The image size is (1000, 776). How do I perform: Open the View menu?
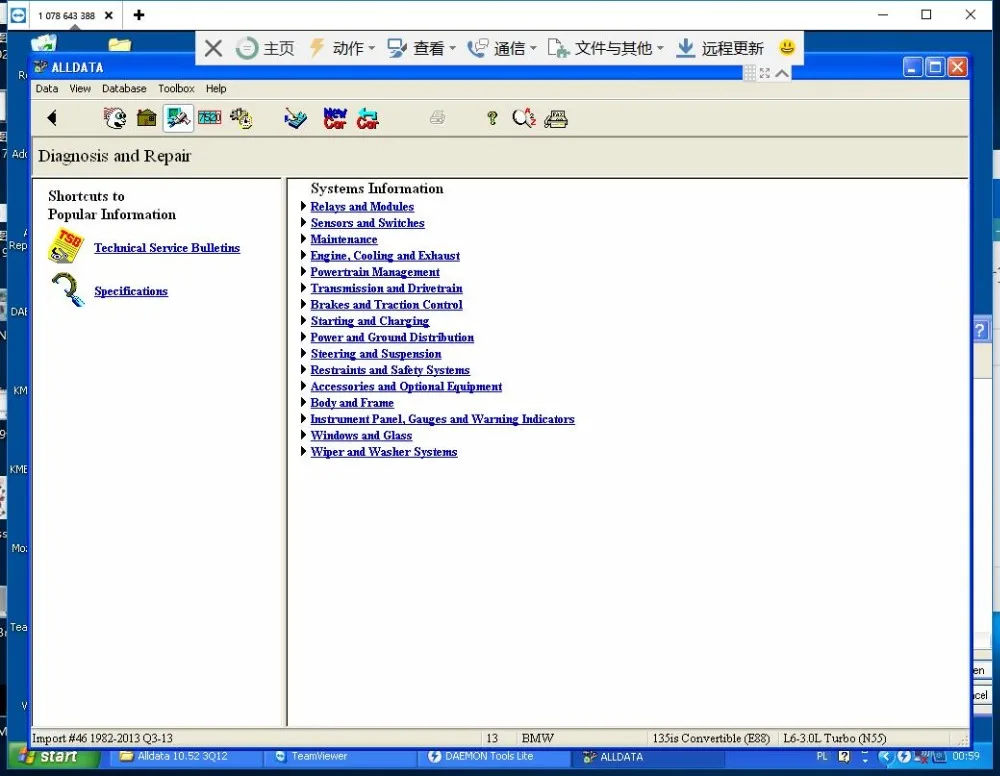tap(80, 89)
